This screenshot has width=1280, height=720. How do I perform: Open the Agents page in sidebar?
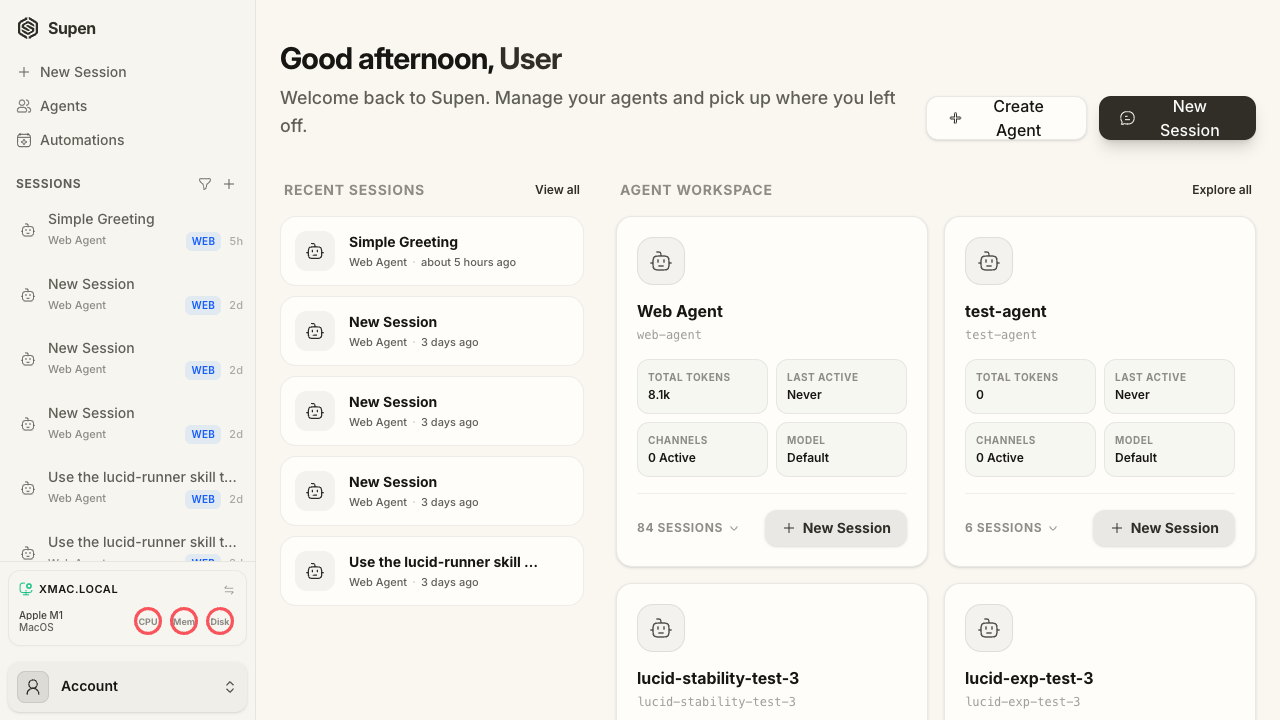tap(127, 106)
